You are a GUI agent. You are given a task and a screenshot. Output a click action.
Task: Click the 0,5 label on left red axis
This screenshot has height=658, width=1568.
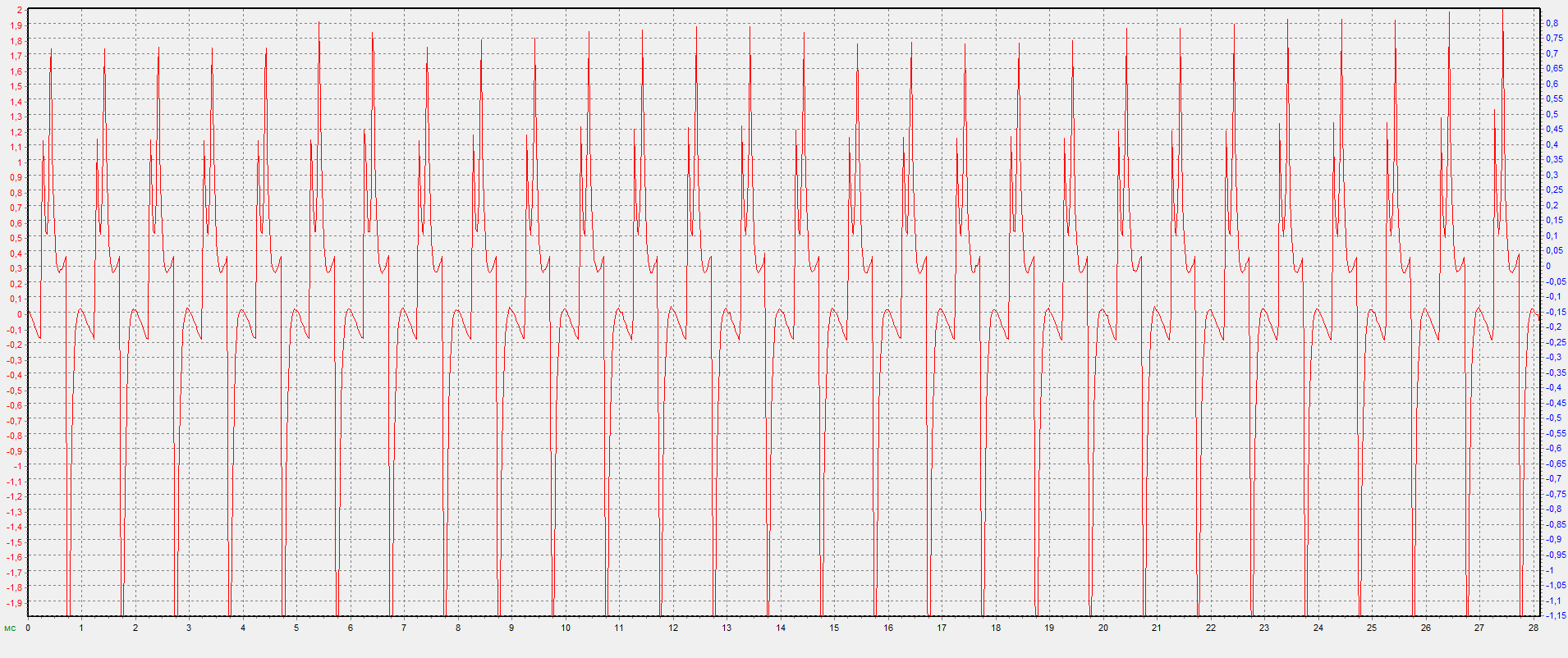16,239
